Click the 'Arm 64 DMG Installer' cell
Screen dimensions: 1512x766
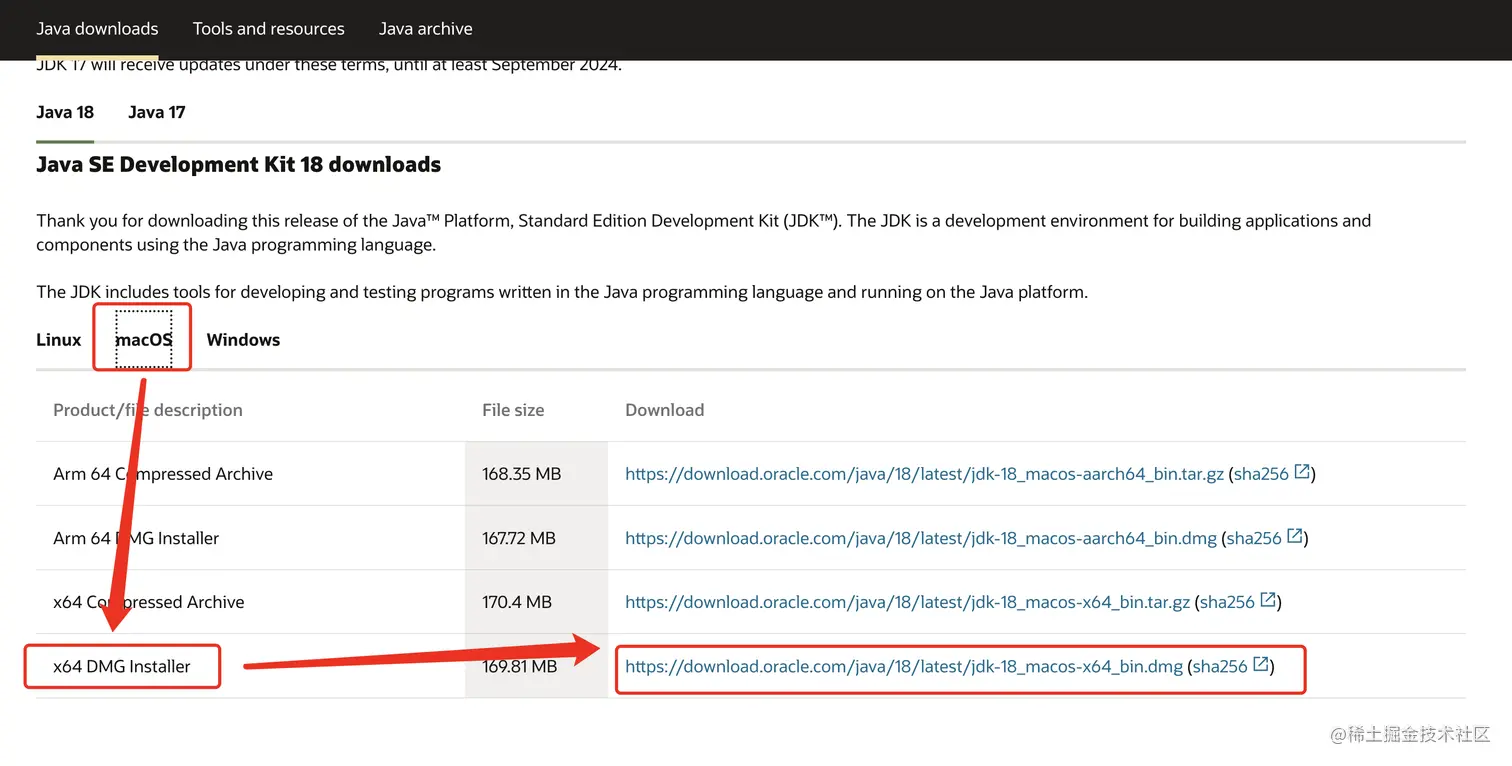point(136,538)
